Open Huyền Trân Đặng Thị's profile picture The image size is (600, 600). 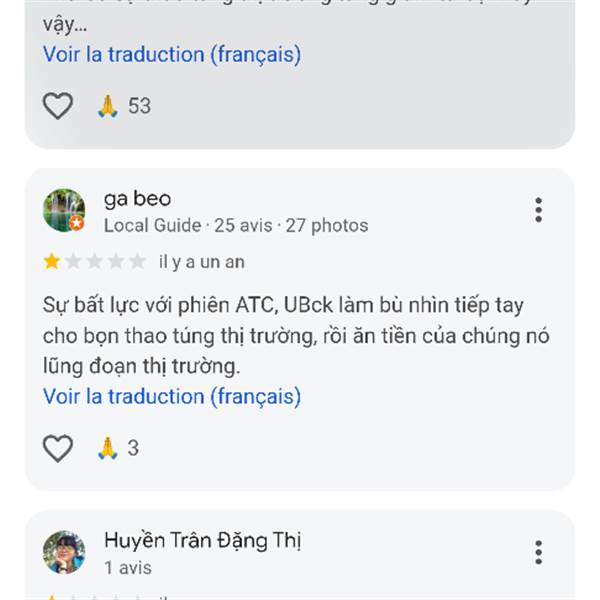click(64, 552)
